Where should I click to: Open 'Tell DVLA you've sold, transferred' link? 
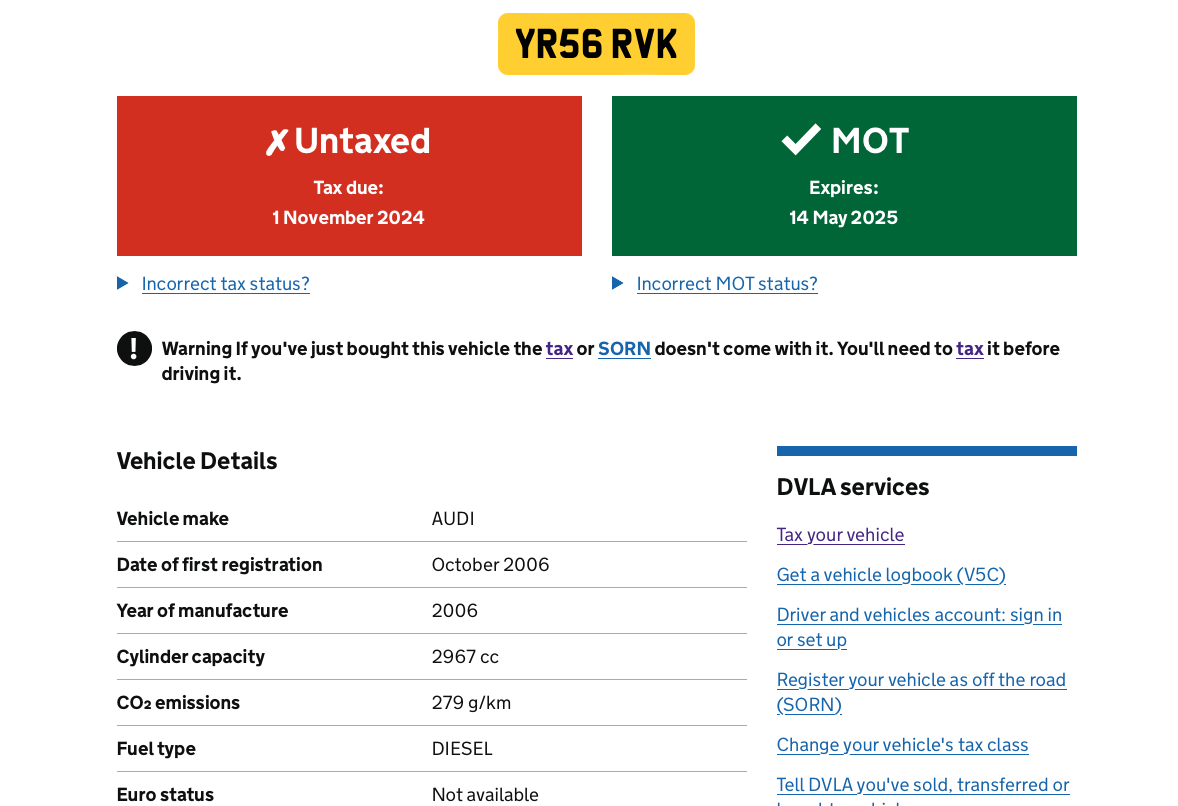click(x=922, y=785)
